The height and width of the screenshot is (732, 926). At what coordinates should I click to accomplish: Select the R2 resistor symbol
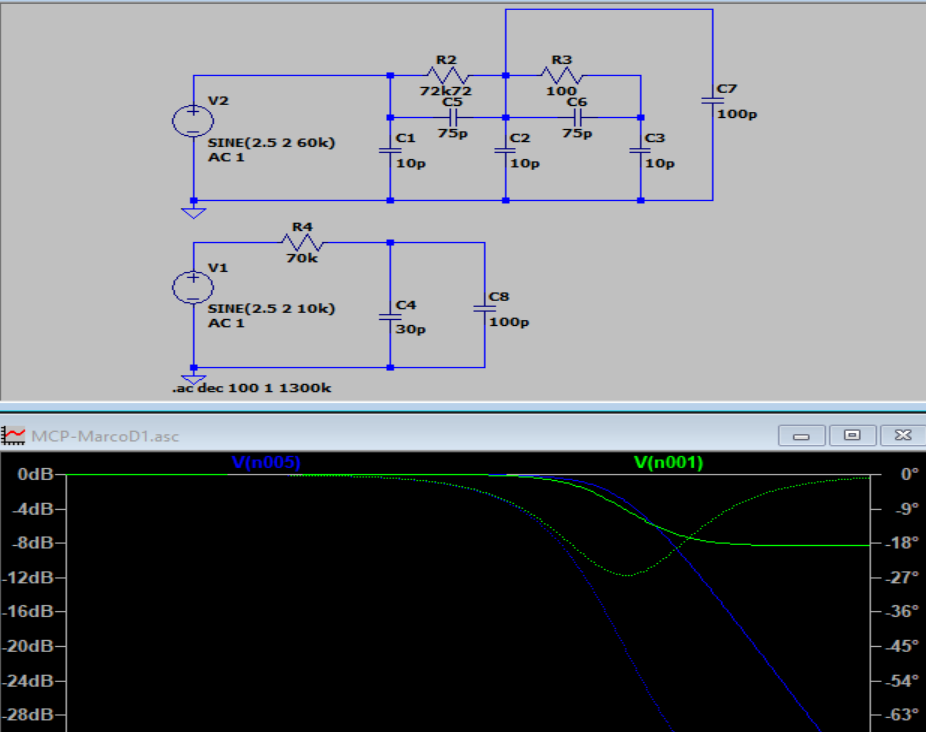tap(447, 75)
